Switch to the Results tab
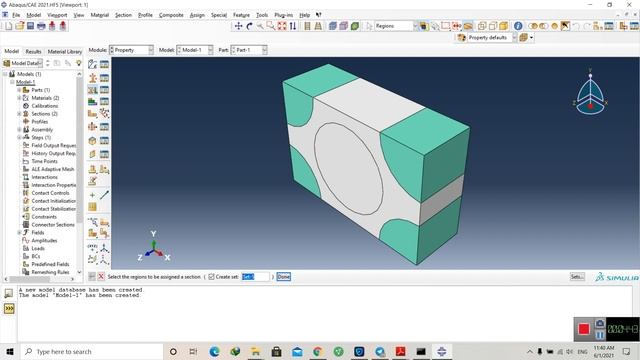This screenshot has width=640, height=360. (x=33, y=51)
